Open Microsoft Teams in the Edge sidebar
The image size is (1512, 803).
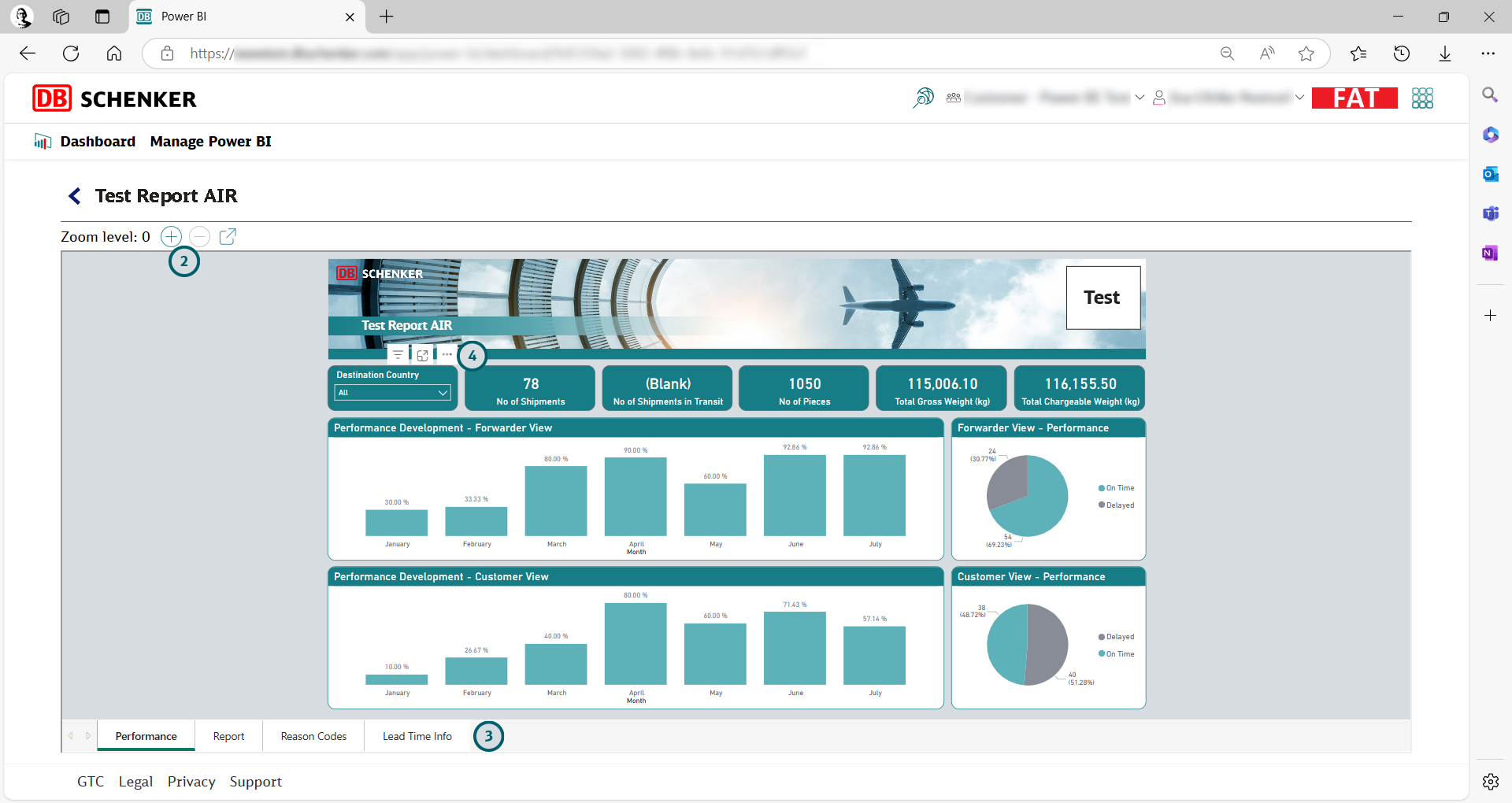[1490, 213]
